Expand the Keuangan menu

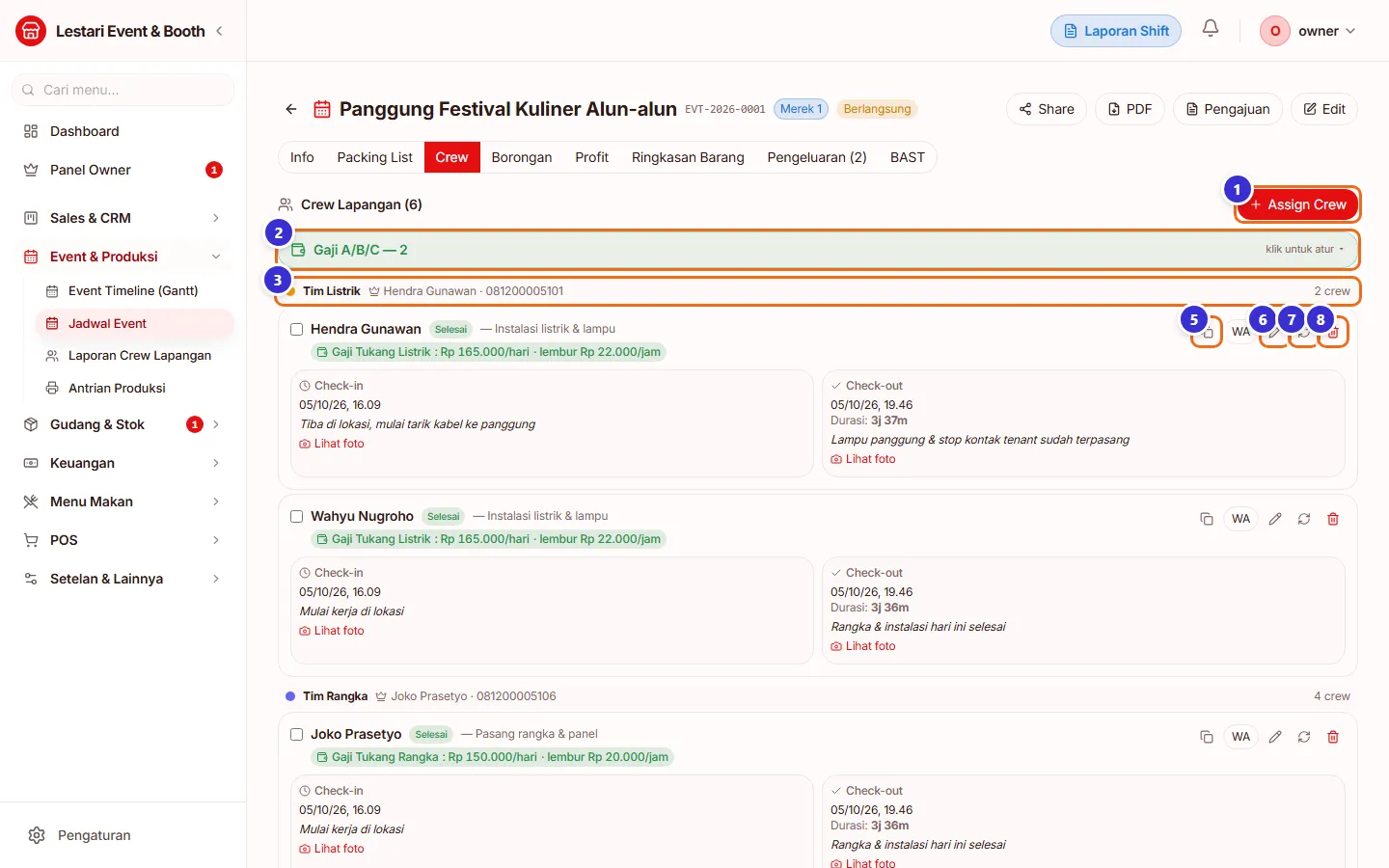coord(123,463)
